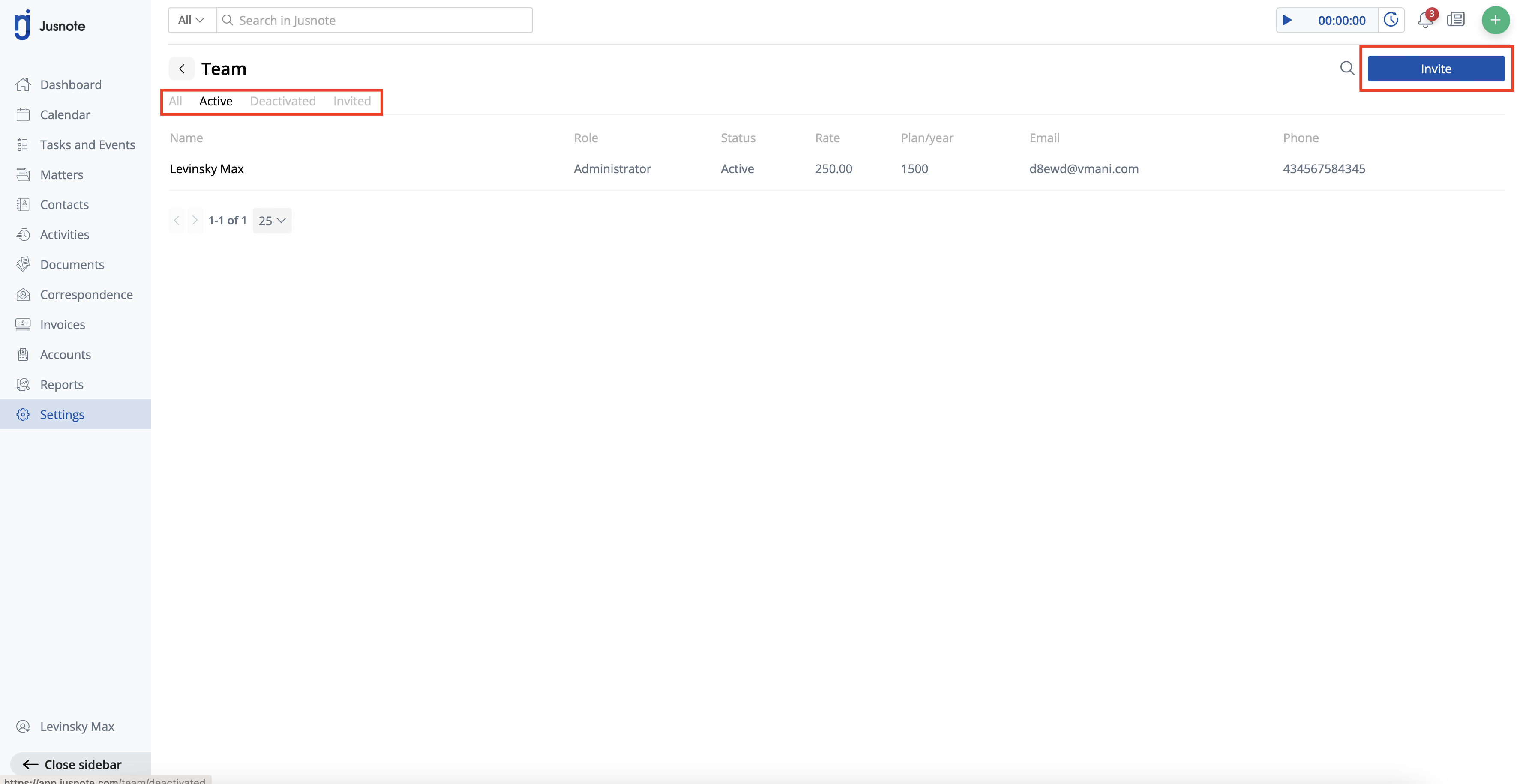Open the Dashboard page
This screenshot has width=1529, height=784.
pos(71,84)
